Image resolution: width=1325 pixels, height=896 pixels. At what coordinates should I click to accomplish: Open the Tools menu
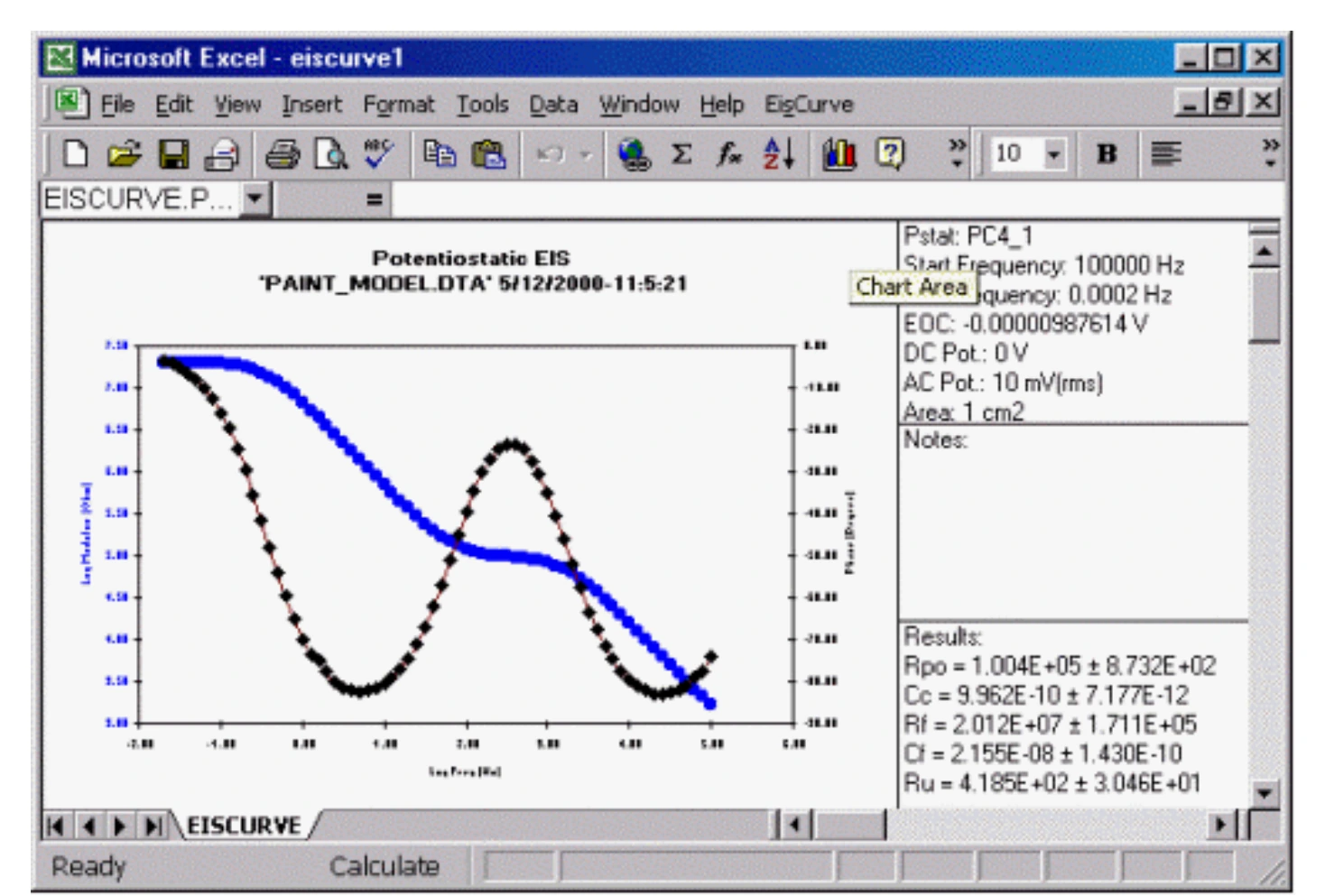point(483,105)
